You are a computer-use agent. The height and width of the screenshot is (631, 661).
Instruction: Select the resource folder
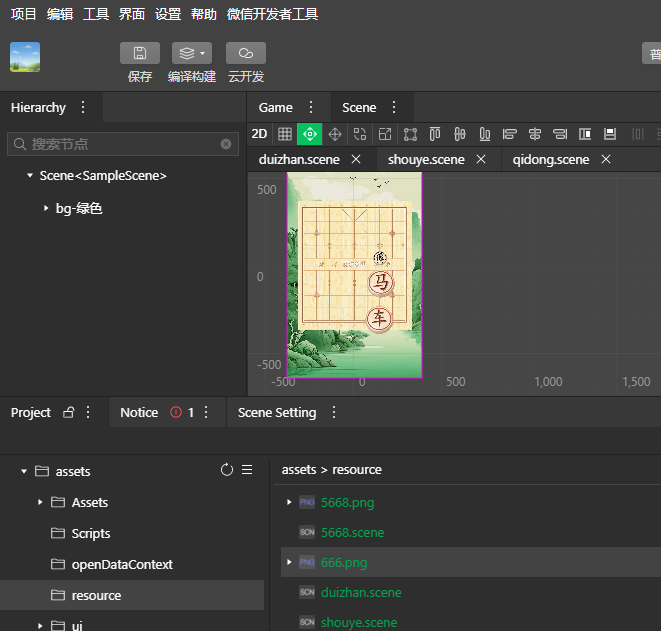[x=132, y=595]
